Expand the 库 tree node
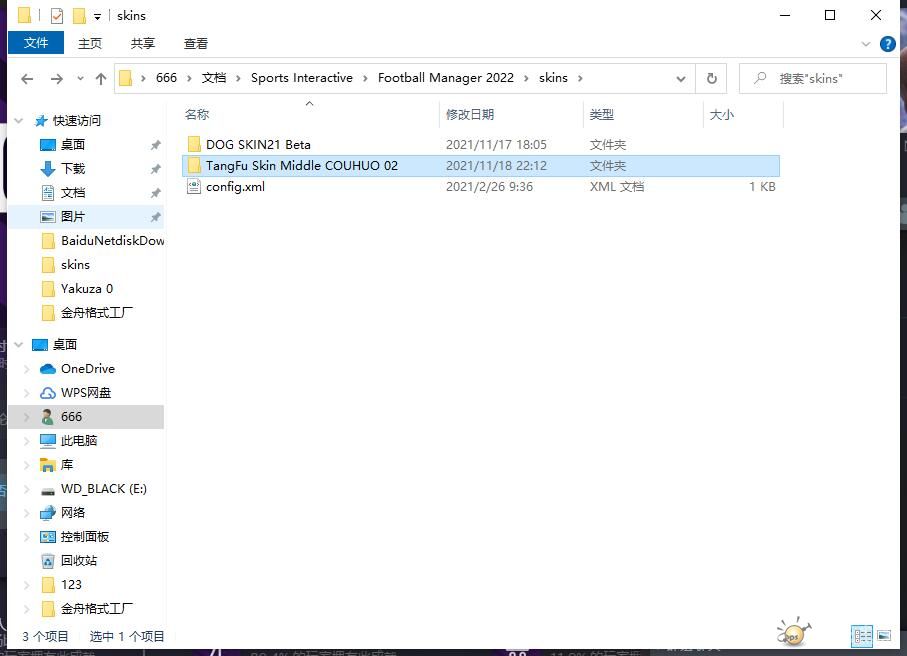The height and width of the screenshot is (656, 907). tap(27, 465)
